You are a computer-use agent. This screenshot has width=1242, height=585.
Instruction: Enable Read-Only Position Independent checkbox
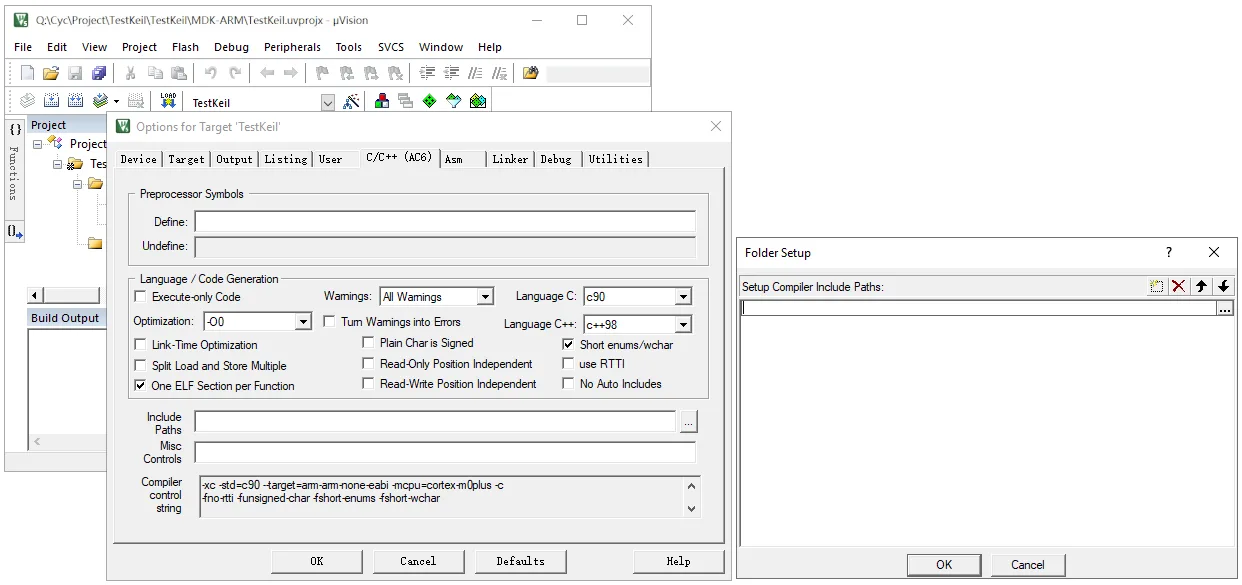tap(368, 364)
